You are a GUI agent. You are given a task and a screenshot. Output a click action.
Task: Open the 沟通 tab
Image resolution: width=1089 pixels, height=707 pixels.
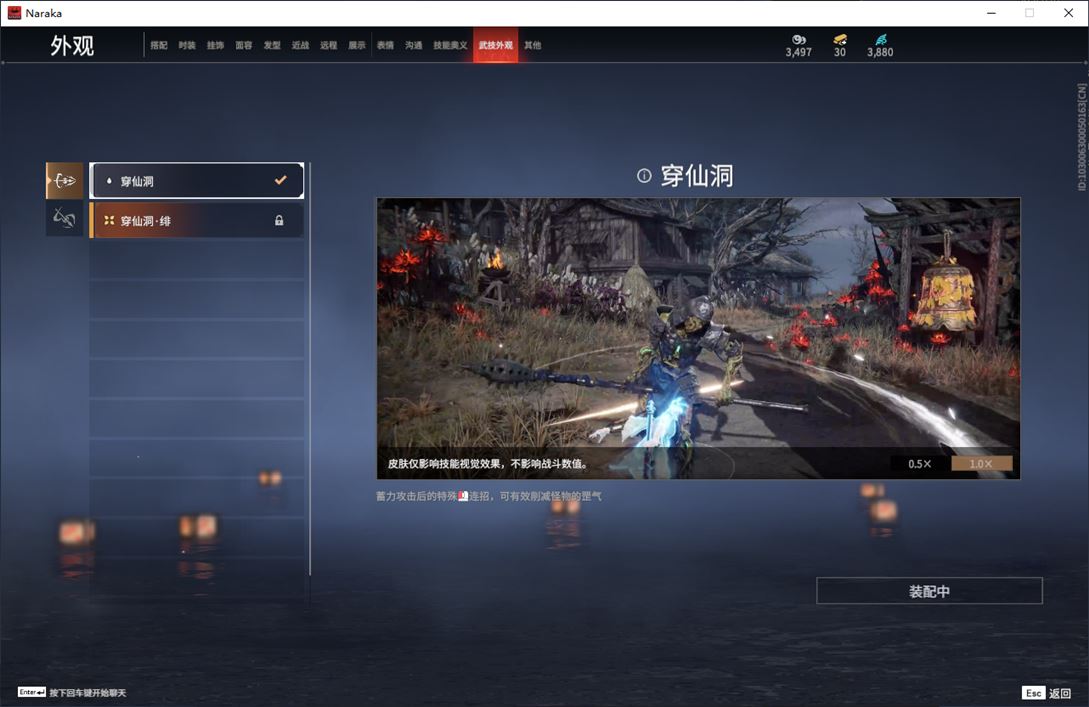pos(414,45)
